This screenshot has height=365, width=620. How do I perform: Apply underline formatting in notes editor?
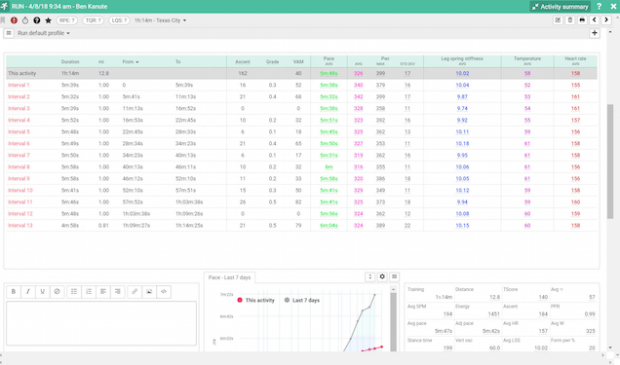pos(42,291)
